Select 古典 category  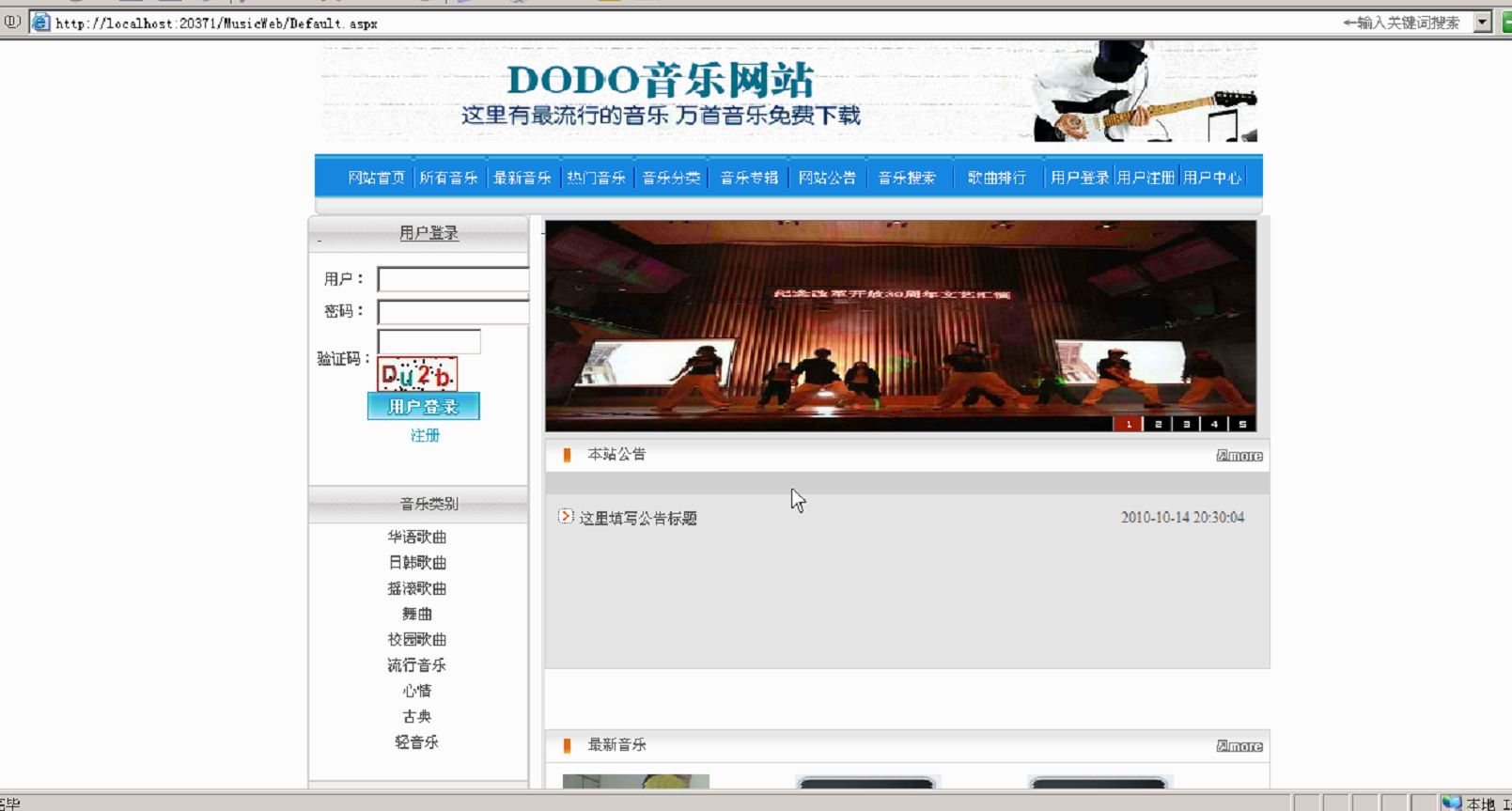click(417, 716)
